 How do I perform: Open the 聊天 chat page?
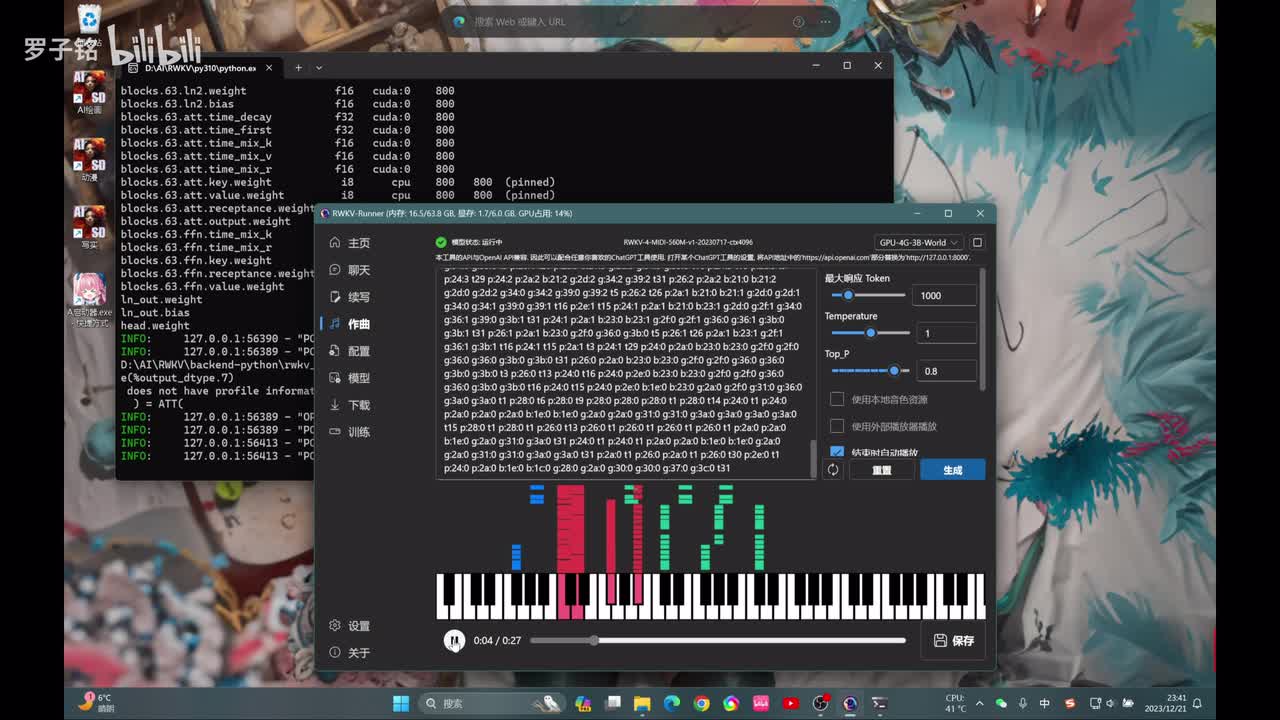(350, 270)
